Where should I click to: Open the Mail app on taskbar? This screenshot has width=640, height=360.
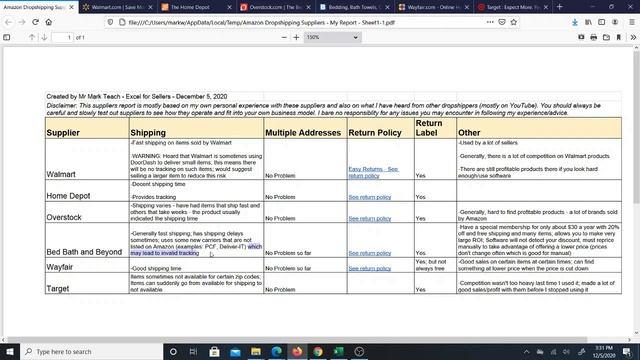(x=235, y=351)
